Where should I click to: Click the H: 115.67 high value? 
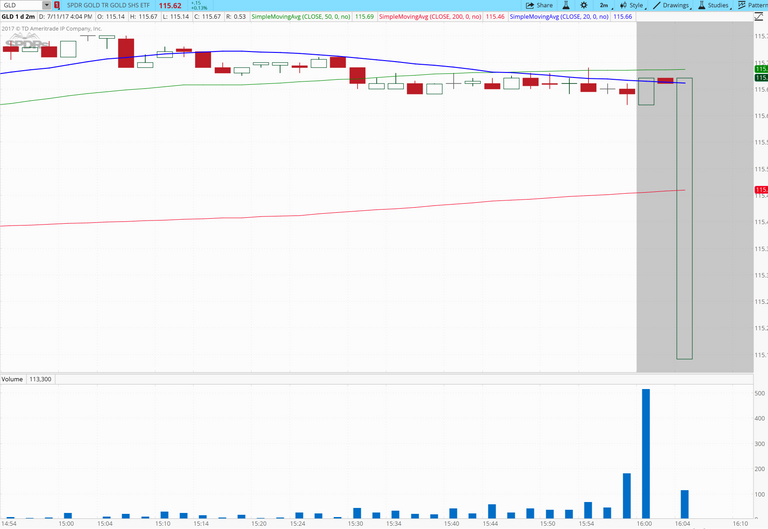click(144, 17)
